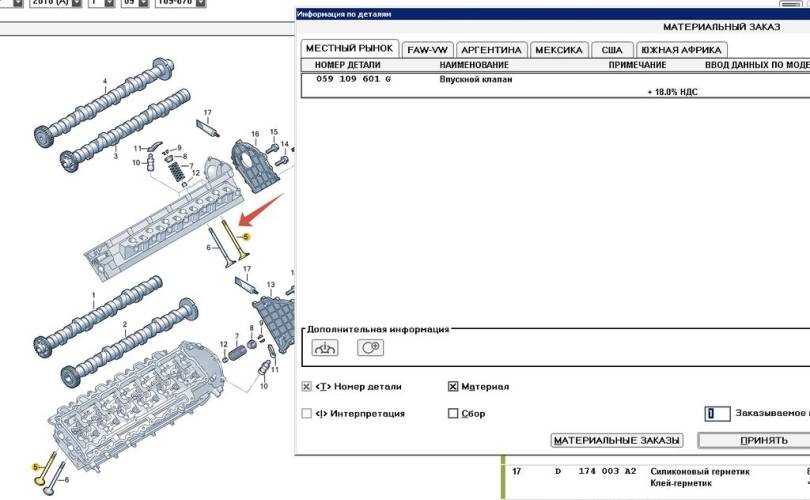Click the circle-plus icon under Дополнительная информация
Viewport: 810px width, 500px height.
(x=371, y=348)
